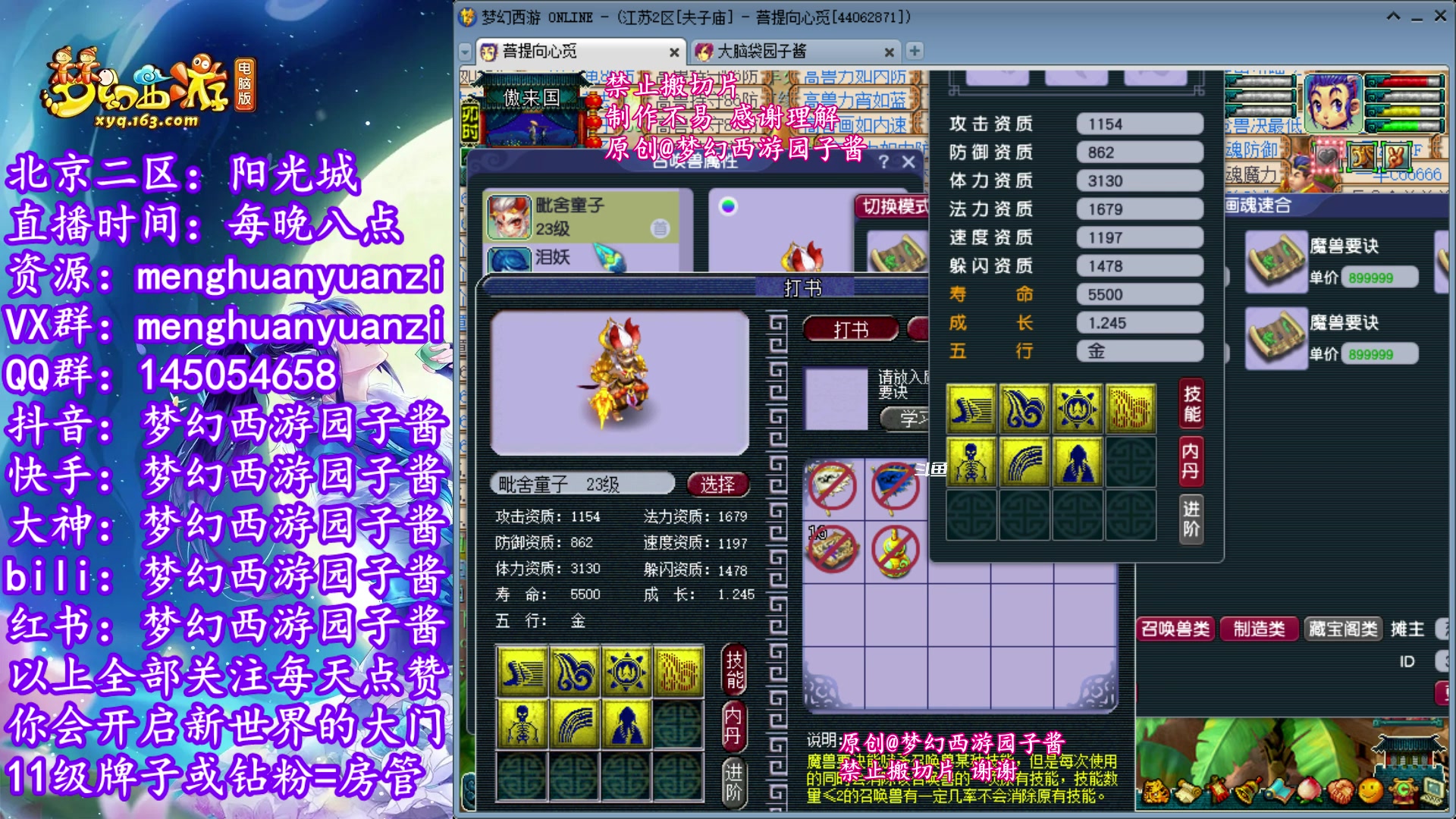Image resolution: width=1456 pixels, height=819 pixels.
Task: Select the skeleton skill in 打书 window grid
Action: pyautogui.click(x=522, y=724)
